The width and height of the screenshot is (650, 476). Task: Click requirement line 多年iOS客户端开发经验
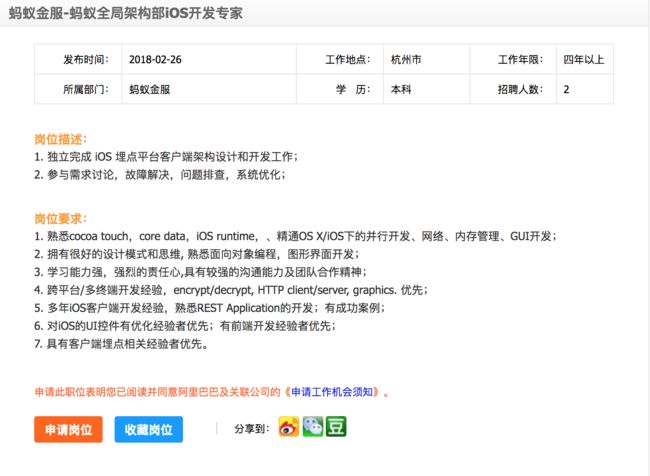click(x=210, y=308)
